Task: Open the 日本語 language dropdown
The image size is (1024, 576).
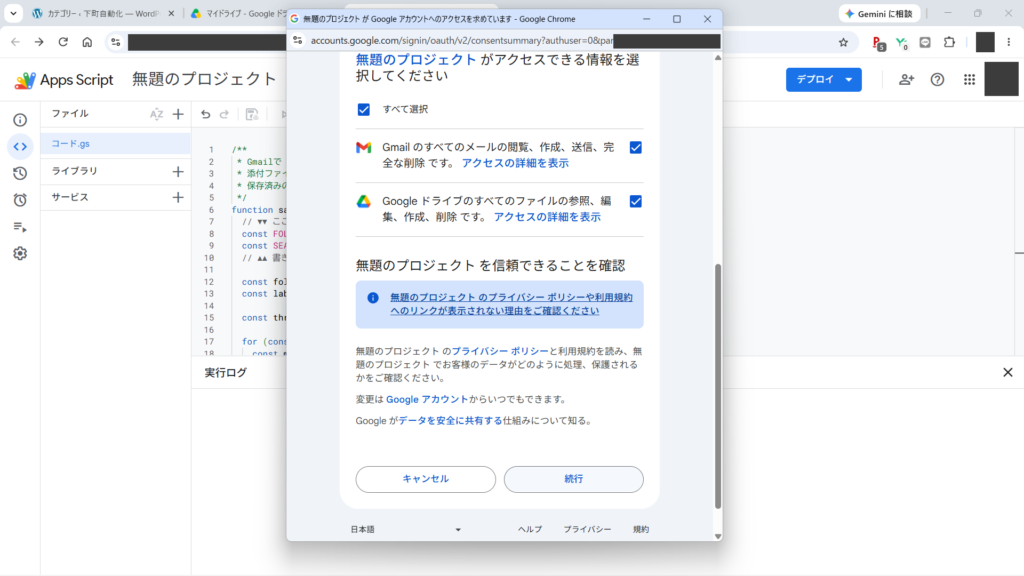Action: 406,530
